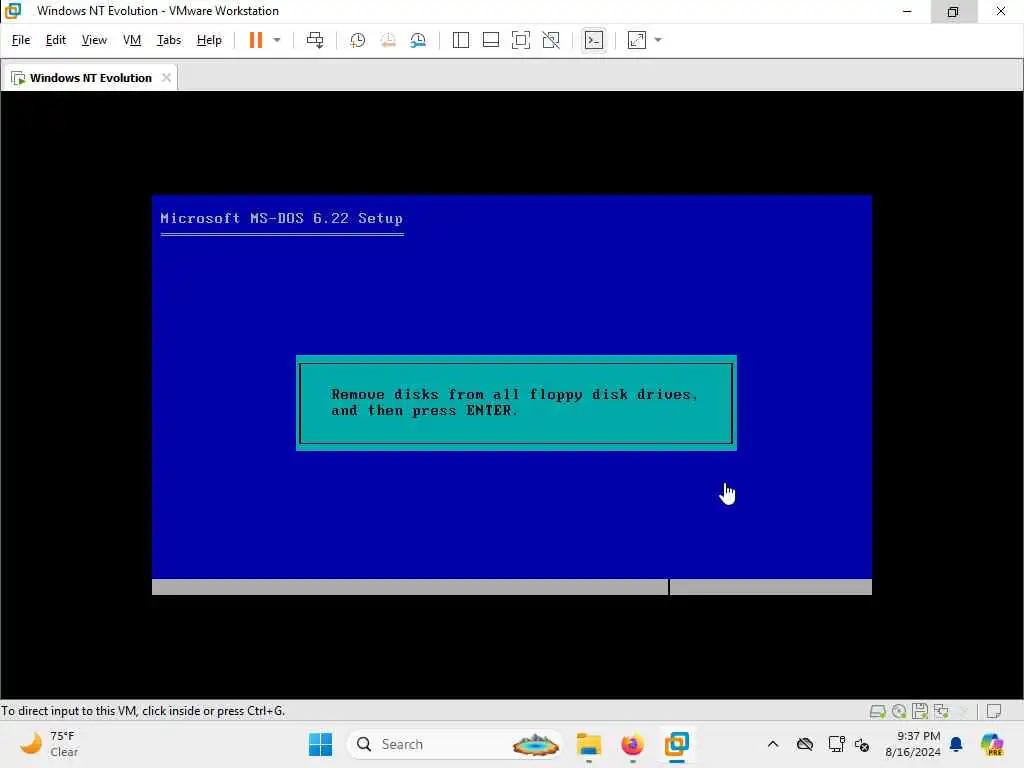Image resolution: width=1024 pixels, height=768 pixels.
Task: Click the message log status icon
Action: click(994, 711)
